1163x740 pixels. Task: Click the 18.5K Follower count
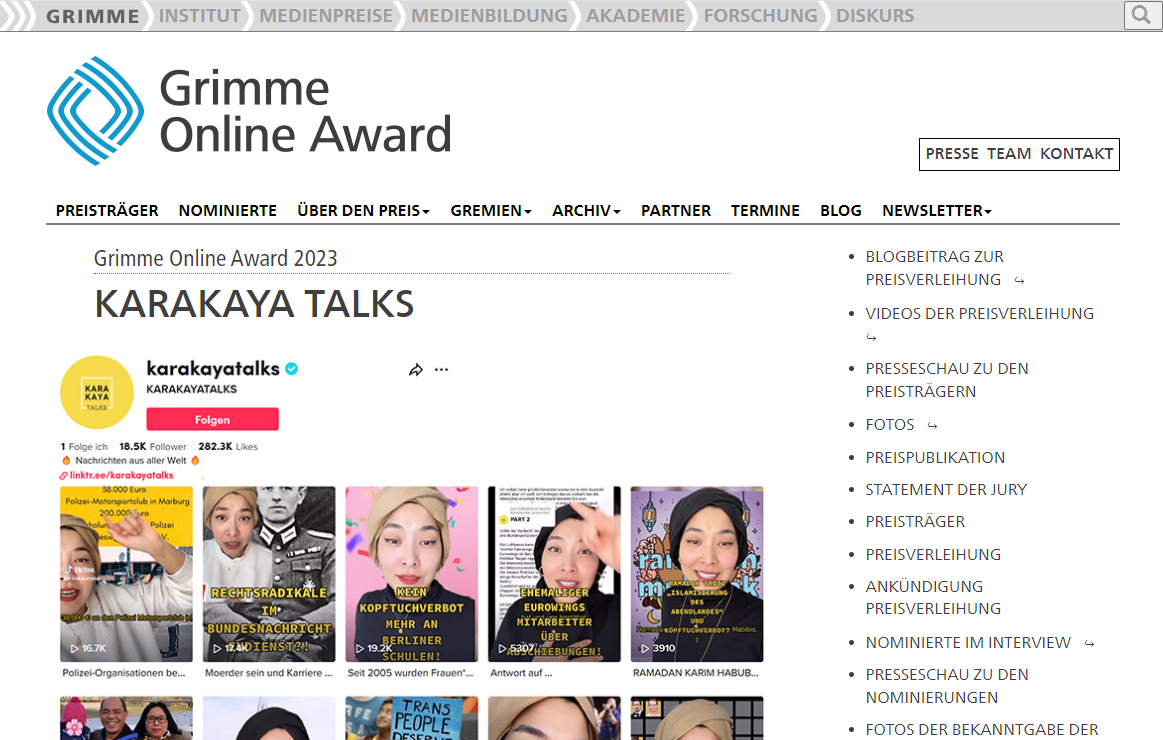tap(153, 446)
